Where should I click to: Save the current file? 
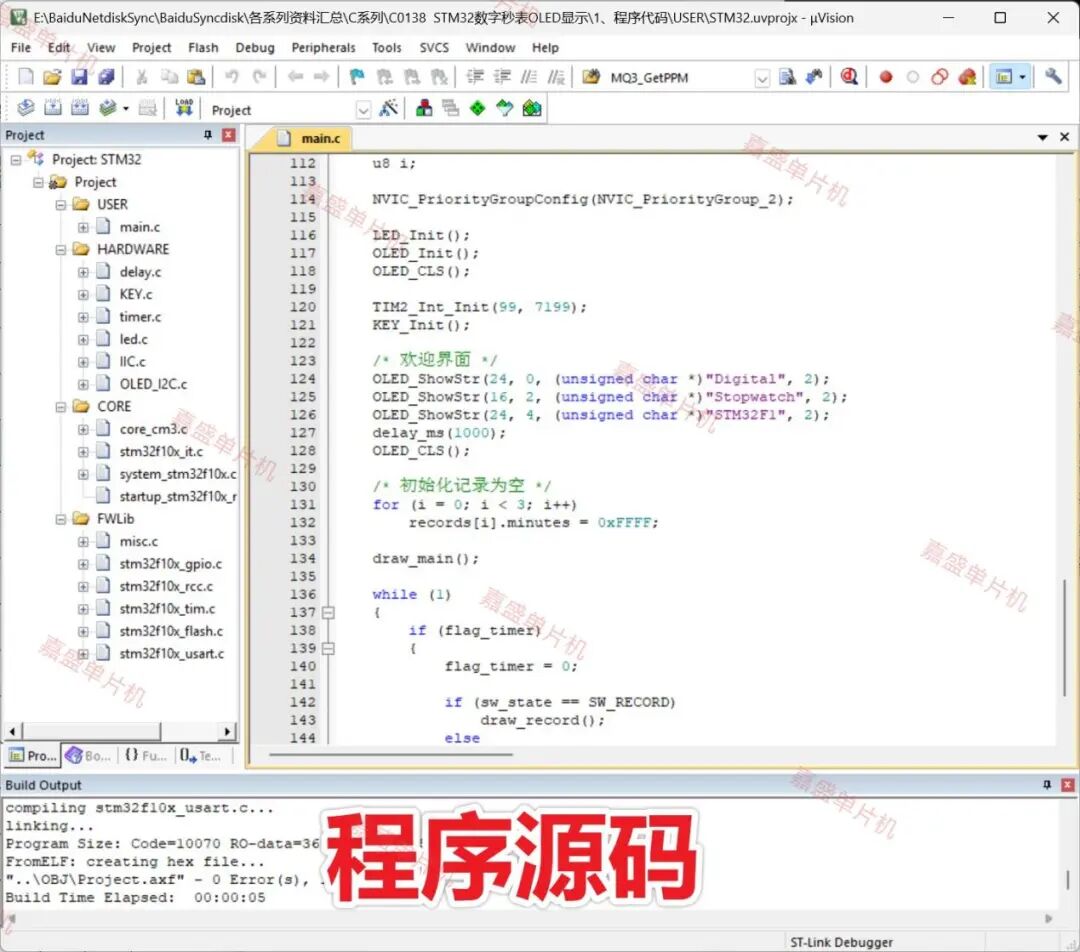(79, 76)
